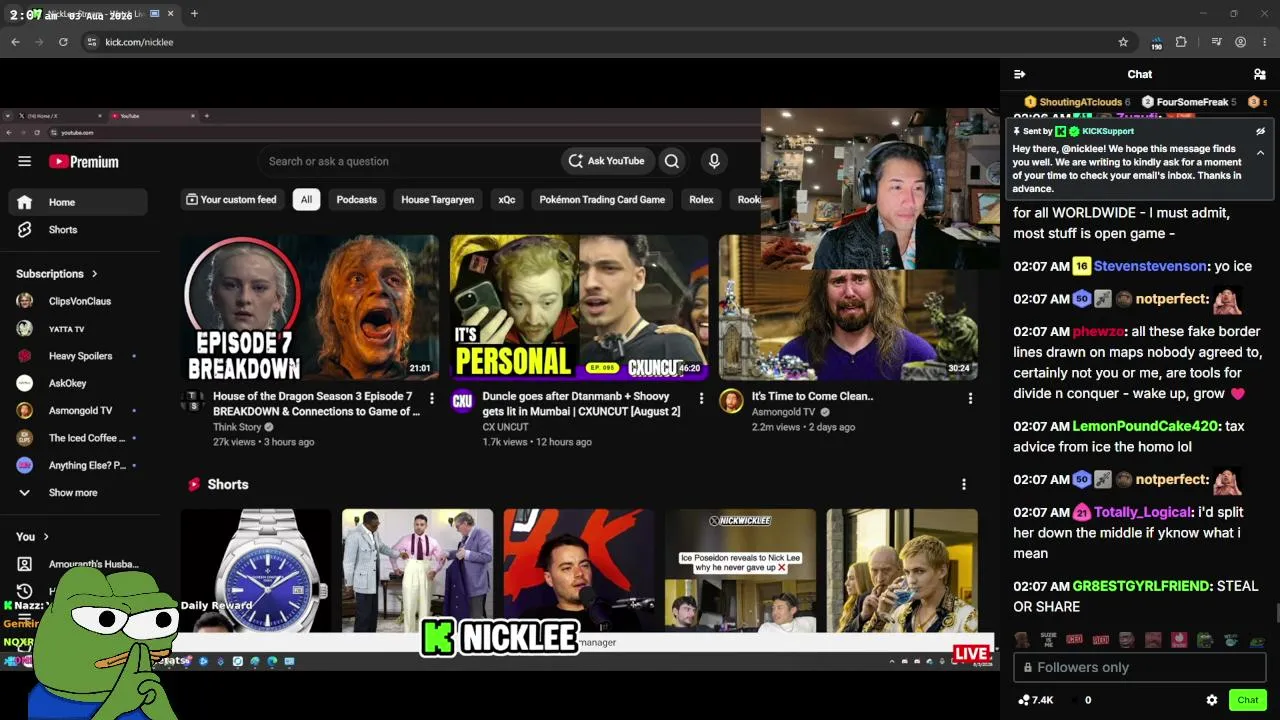Image resolution: width=1280 pixels, height=720 pixels.
Task: Click FourSomeFreak on the chat leaderboard
Action: point(1192,102)
